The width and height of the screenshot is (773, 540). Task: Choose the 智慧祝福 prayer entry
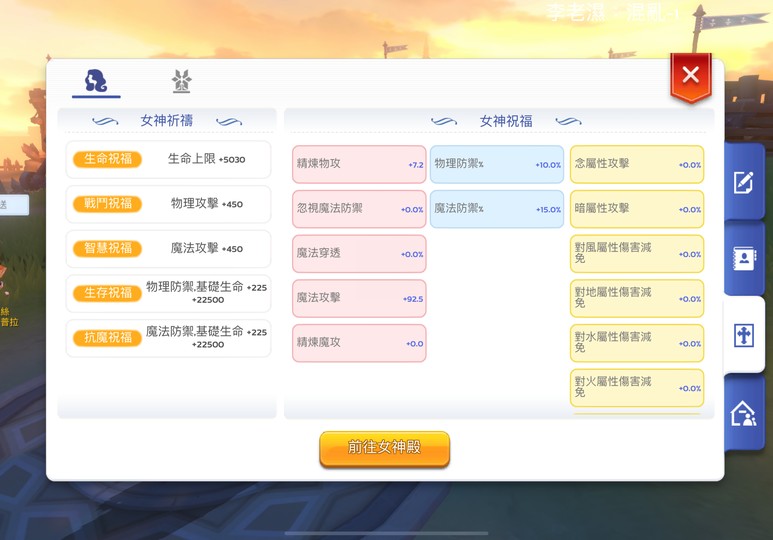click(x=168, y=249)
